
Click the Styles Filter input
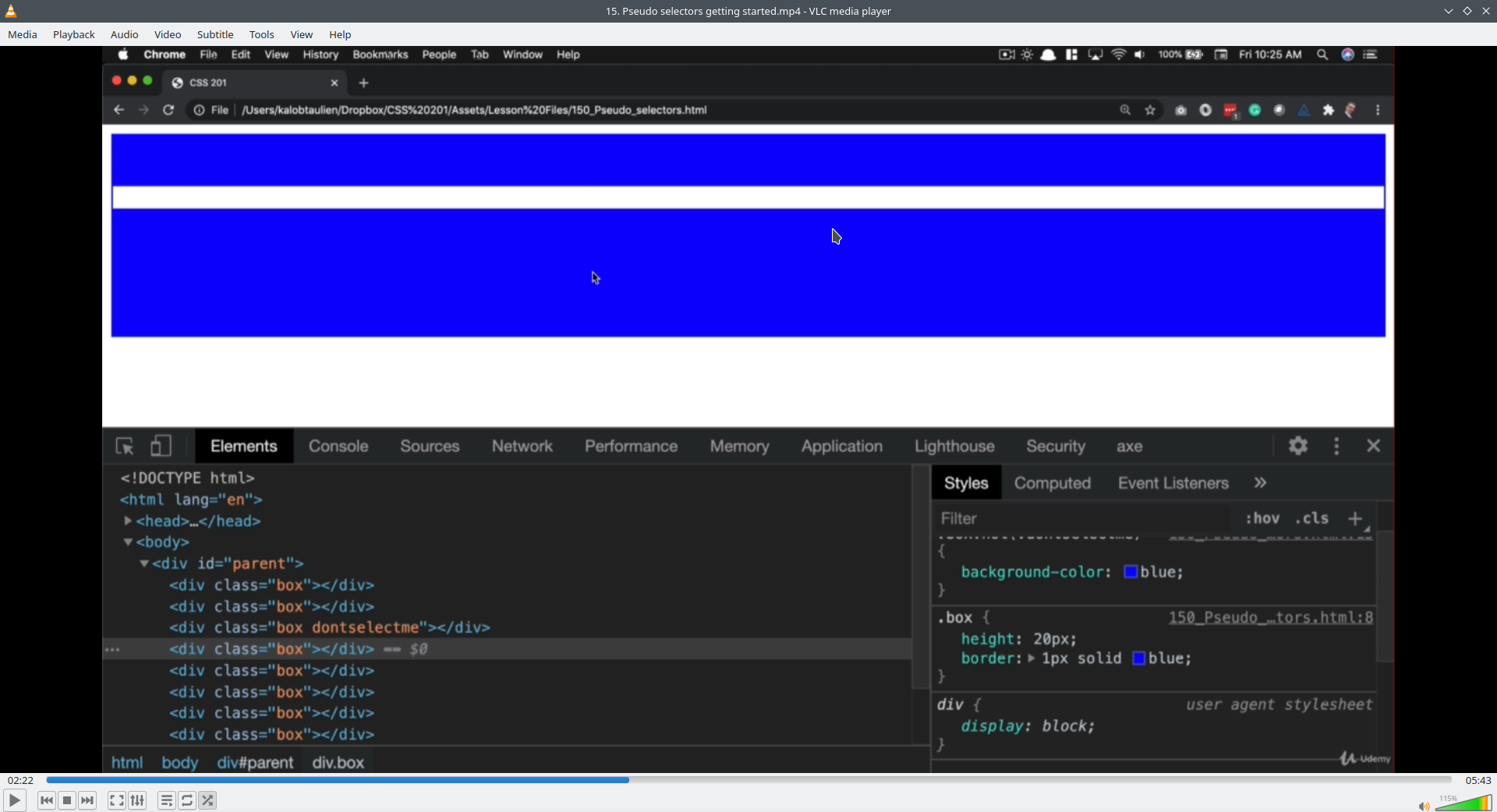1084,519
